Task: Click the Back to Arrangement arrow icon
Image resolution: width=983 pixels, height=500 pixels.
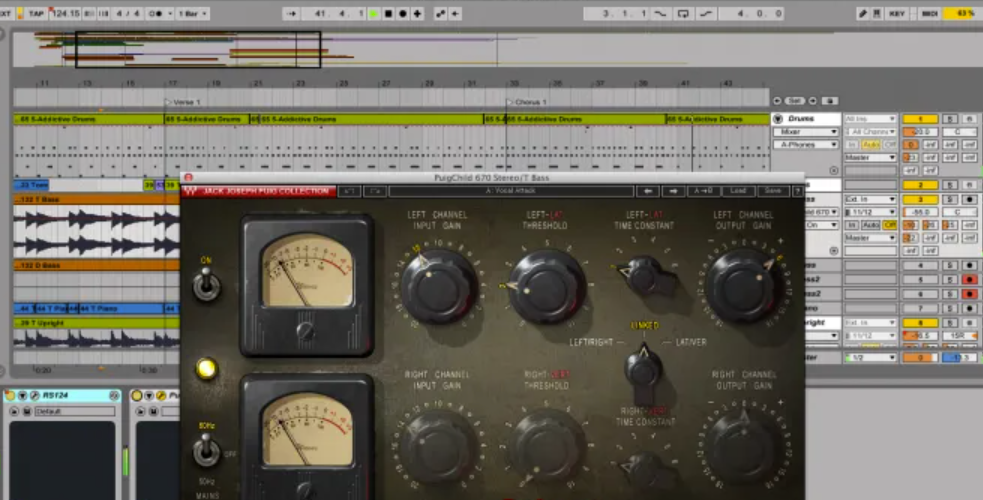Action: 455,13
